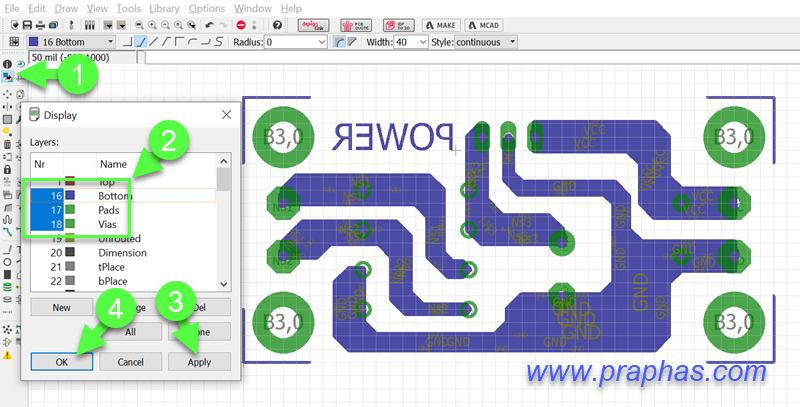Click the Use library icon

click(x=89, y=25)
